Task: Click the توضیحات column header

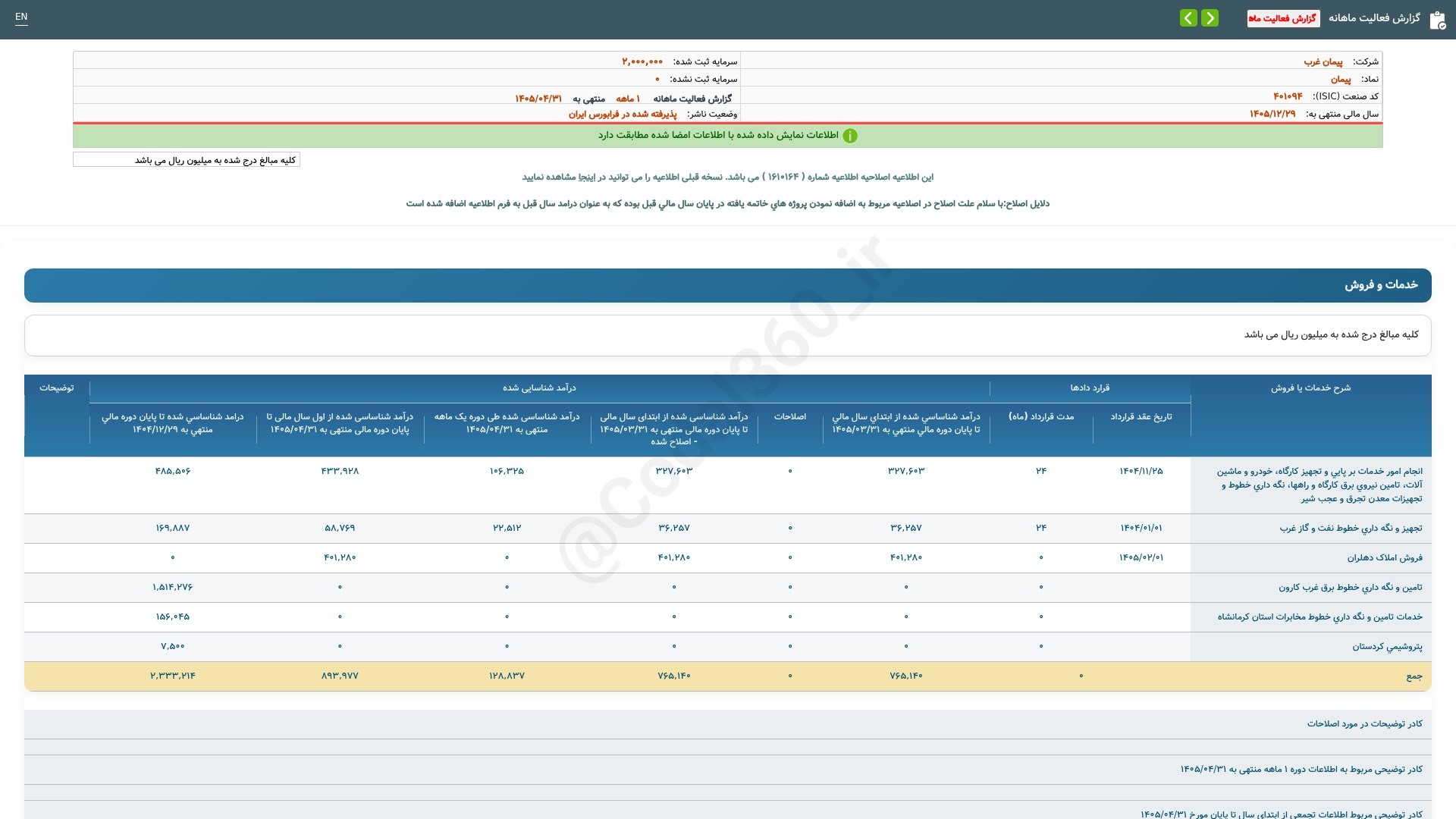Action: coord(57,388)
